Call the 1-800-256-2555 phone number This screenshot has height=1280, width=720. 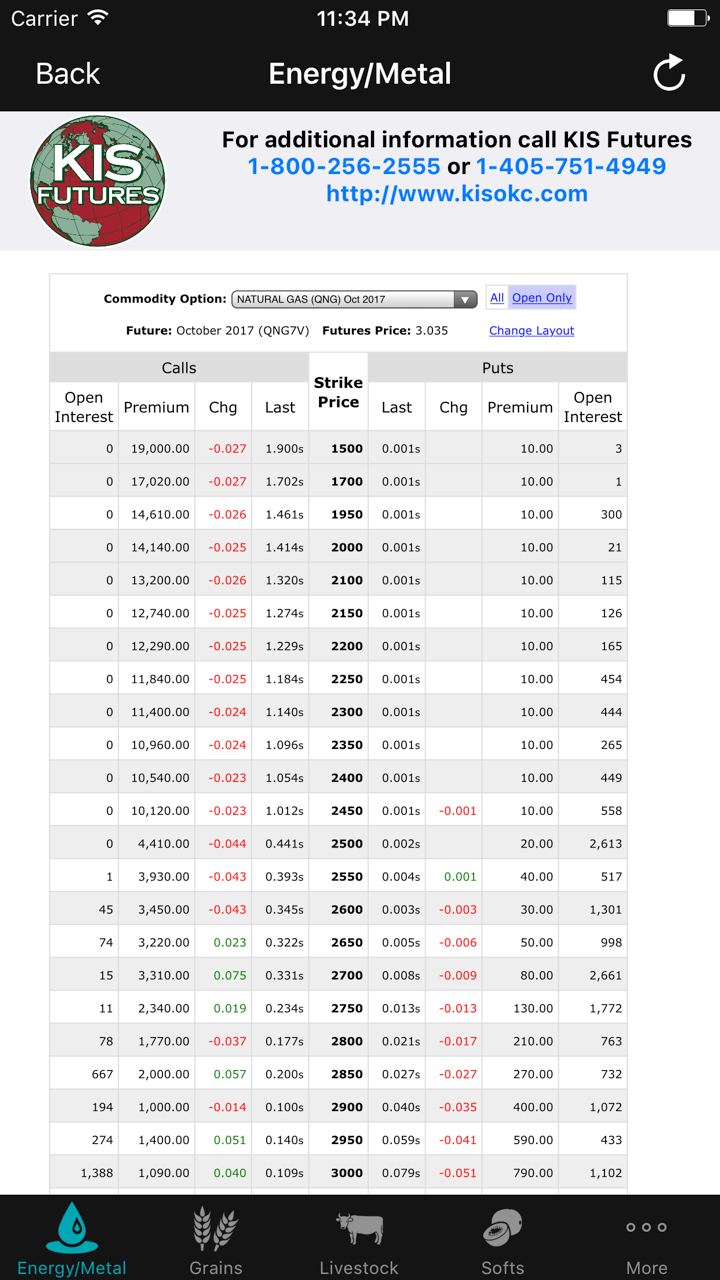pyautogui.click(x=344, y=166)
